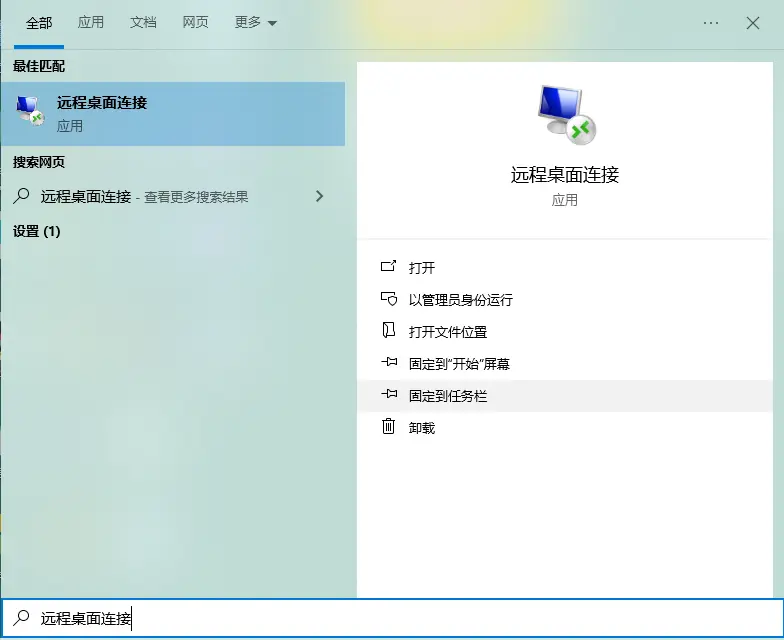This screenshot has height=640, width=784.
Task: Open the three-dot options menu
Action: [x=711, y=22]
